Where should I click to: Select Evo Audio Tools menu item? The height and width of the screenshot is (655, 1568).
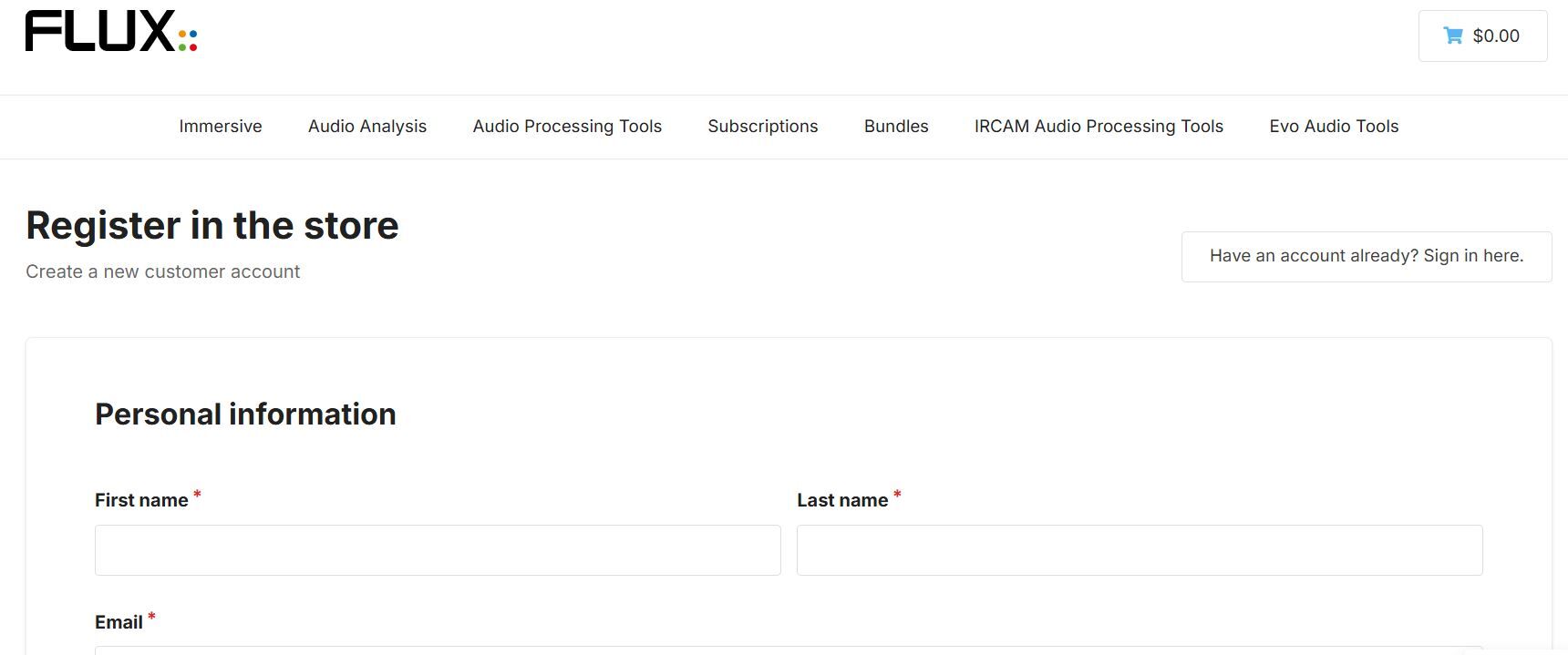(1334, 127)
